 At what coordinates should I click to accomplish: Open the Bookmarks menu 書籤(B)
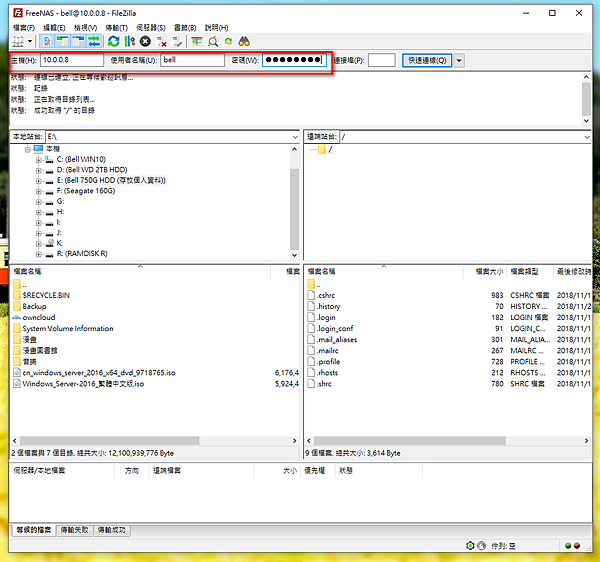coord(185,28)
